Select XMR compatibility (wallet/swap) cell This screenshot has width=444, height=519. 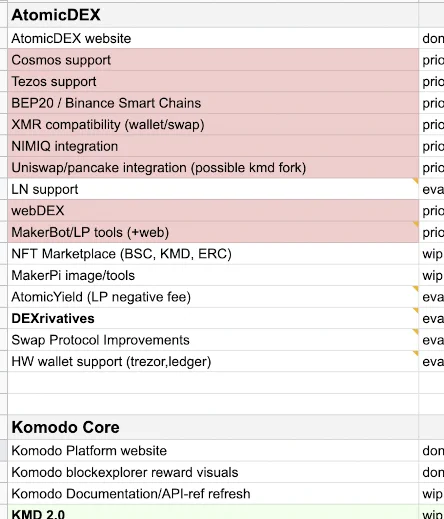click(213, 125)
